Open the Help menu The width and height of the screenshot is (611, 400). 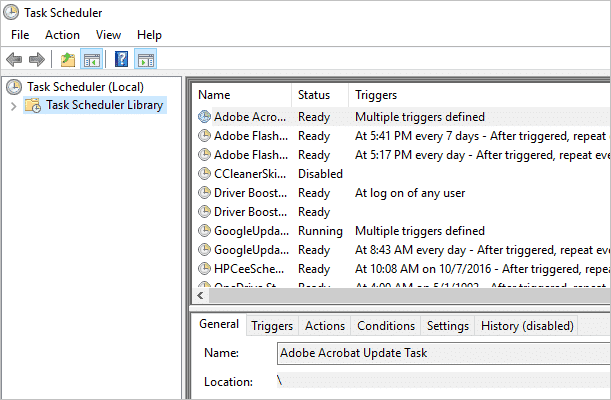tap(149, 35)
